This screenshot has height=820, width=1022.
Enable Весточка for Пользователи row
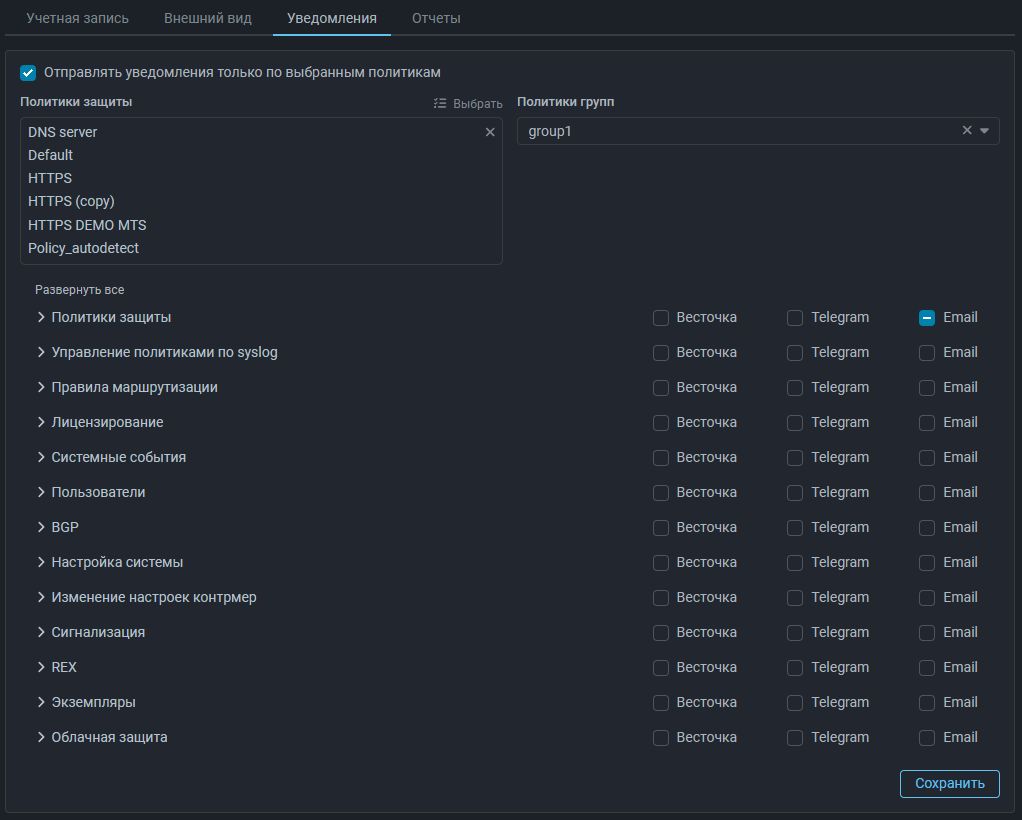pyautogui.click(x=661, y=493)
